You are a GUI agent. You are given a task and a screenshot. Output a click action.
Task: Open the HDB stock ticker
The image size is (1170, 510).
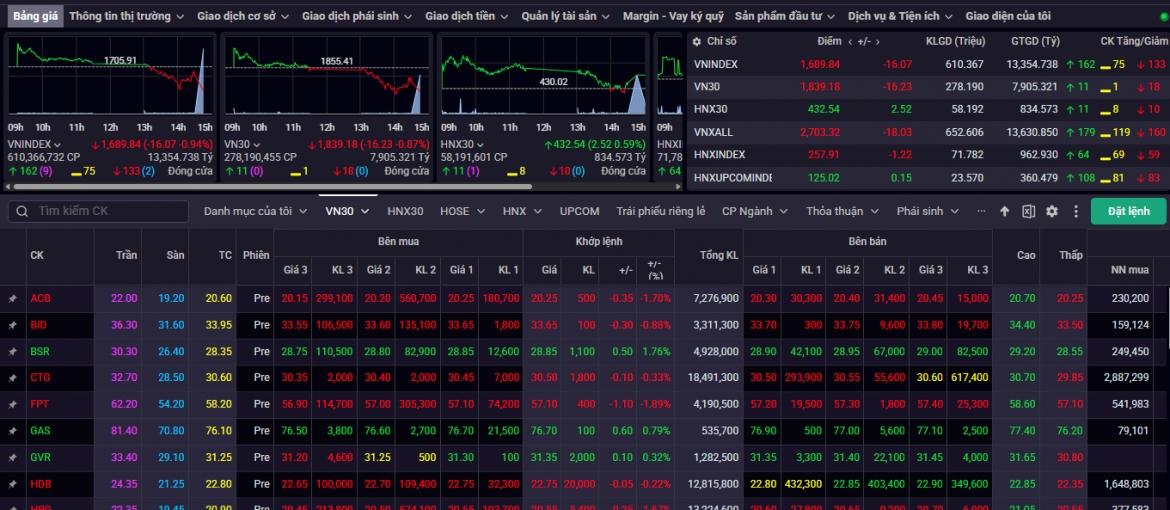tap(40, 484)
